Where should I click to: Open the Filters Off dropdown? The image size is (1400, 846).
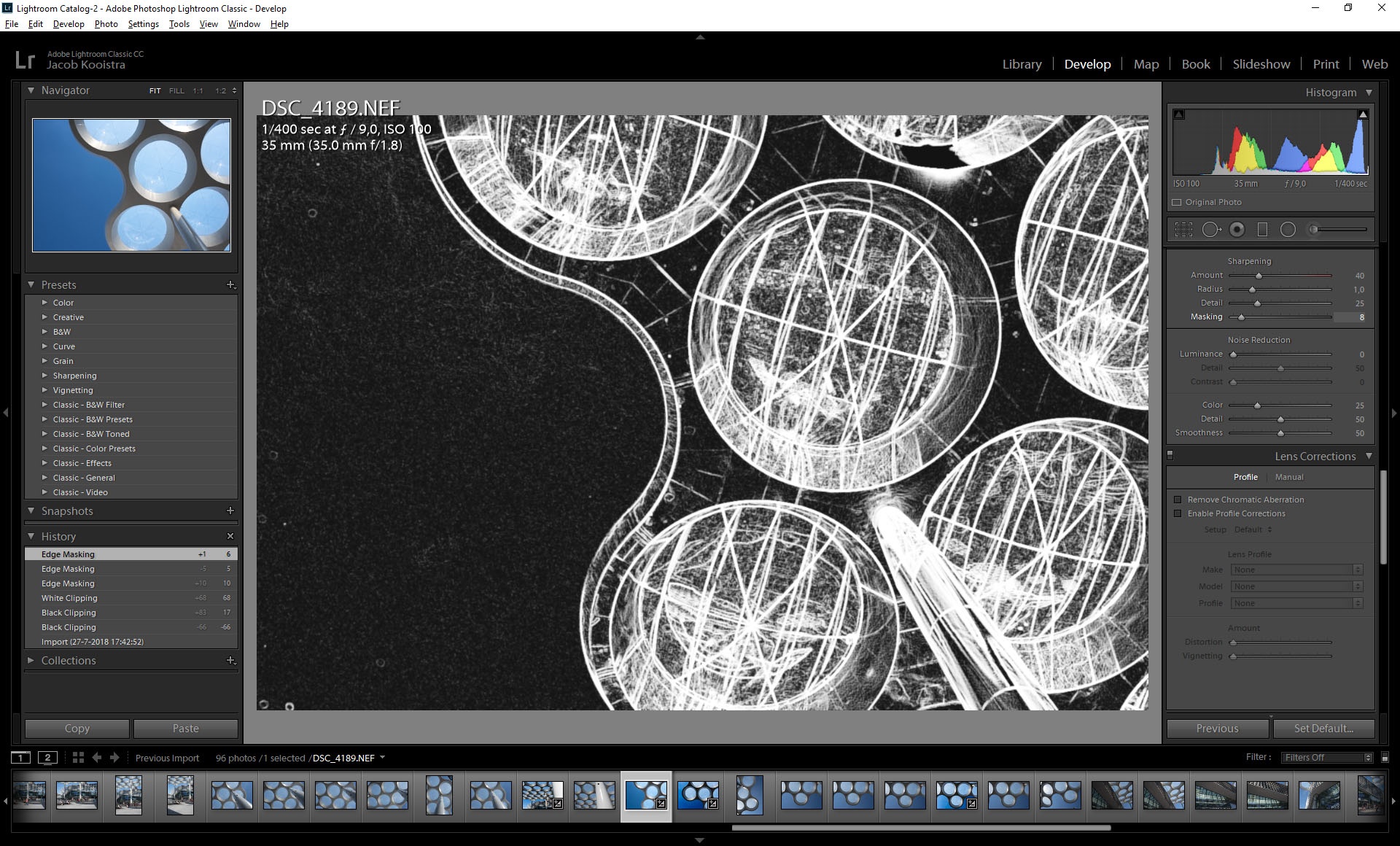pyautogui.click(x=1327, y=758)
